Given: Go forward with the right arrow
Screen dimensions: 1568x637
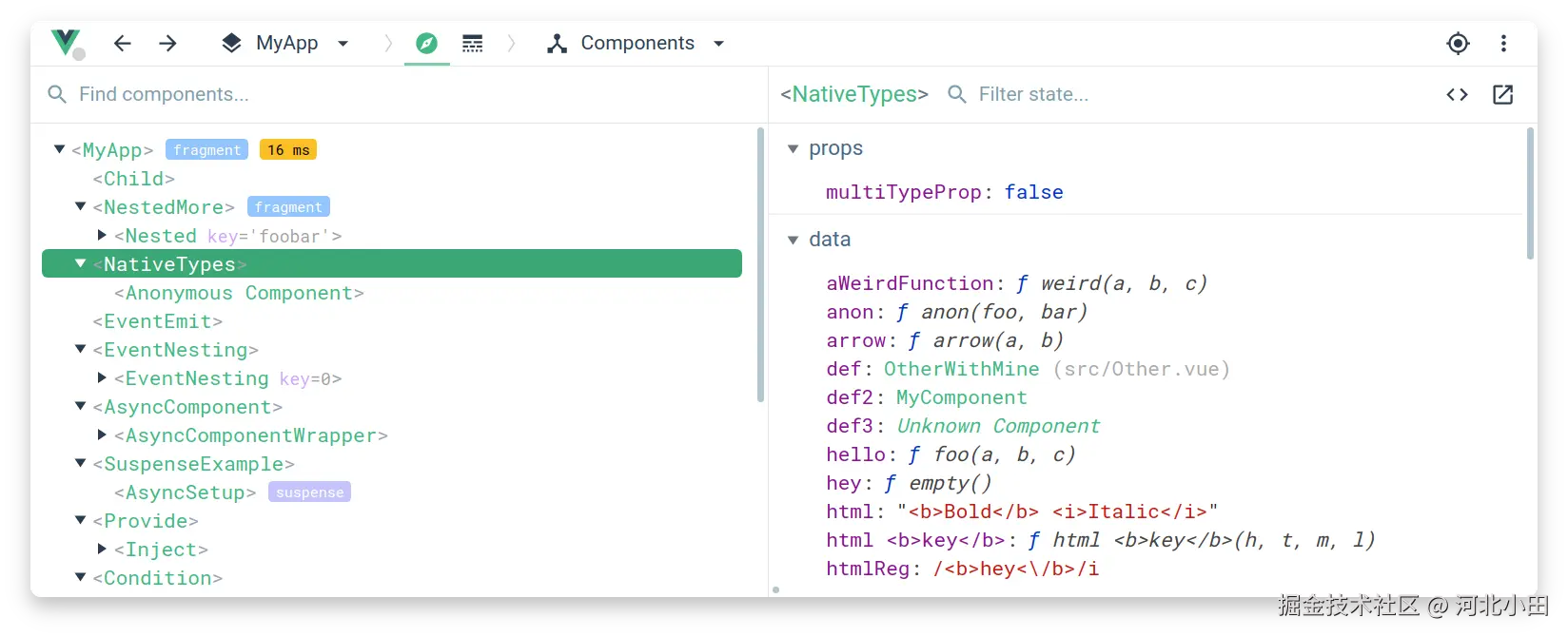Looking at the screenshot, I should point(168,43).
